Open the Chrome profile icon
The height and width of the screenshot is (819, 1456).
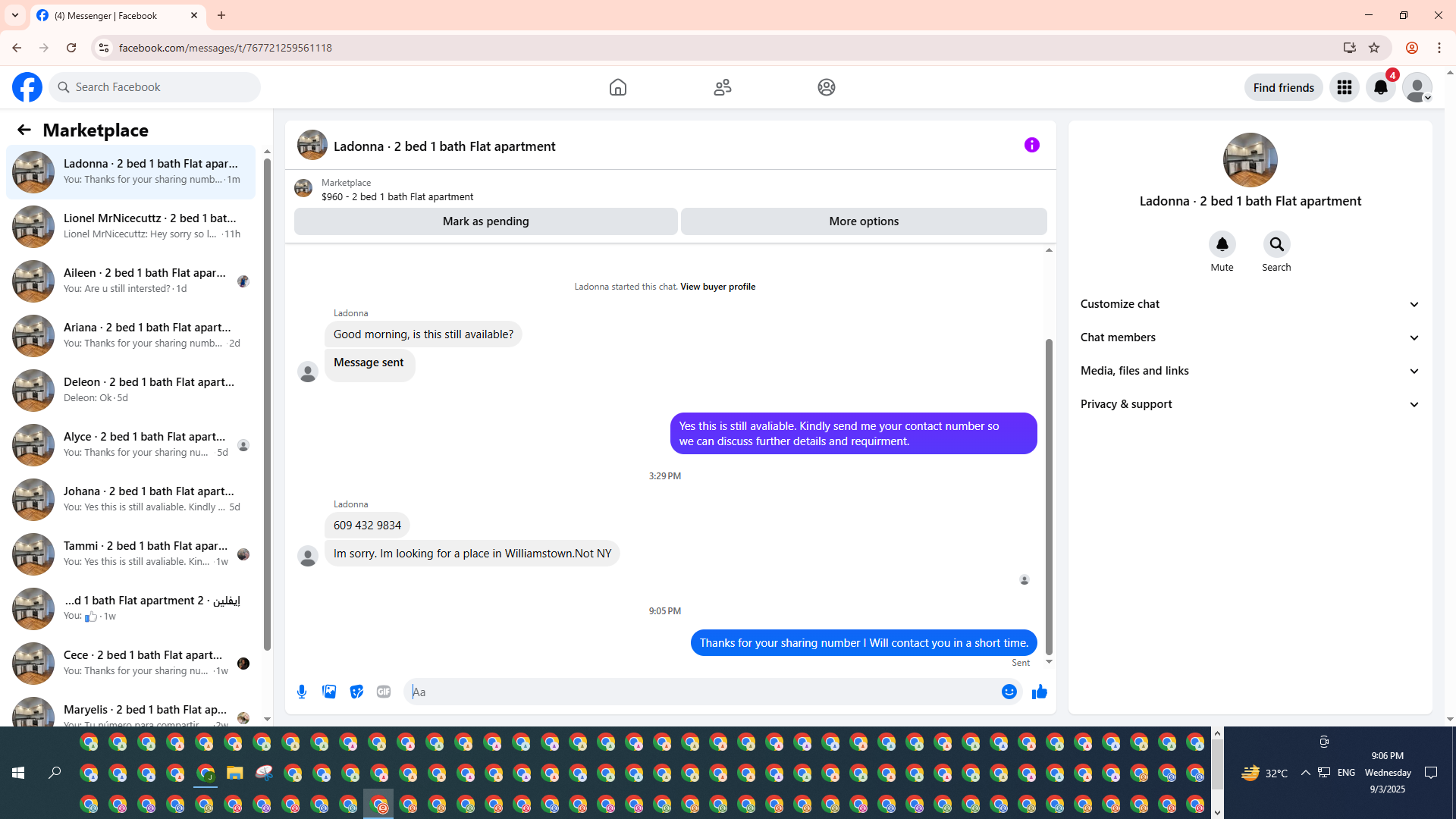pos(1412,48)
